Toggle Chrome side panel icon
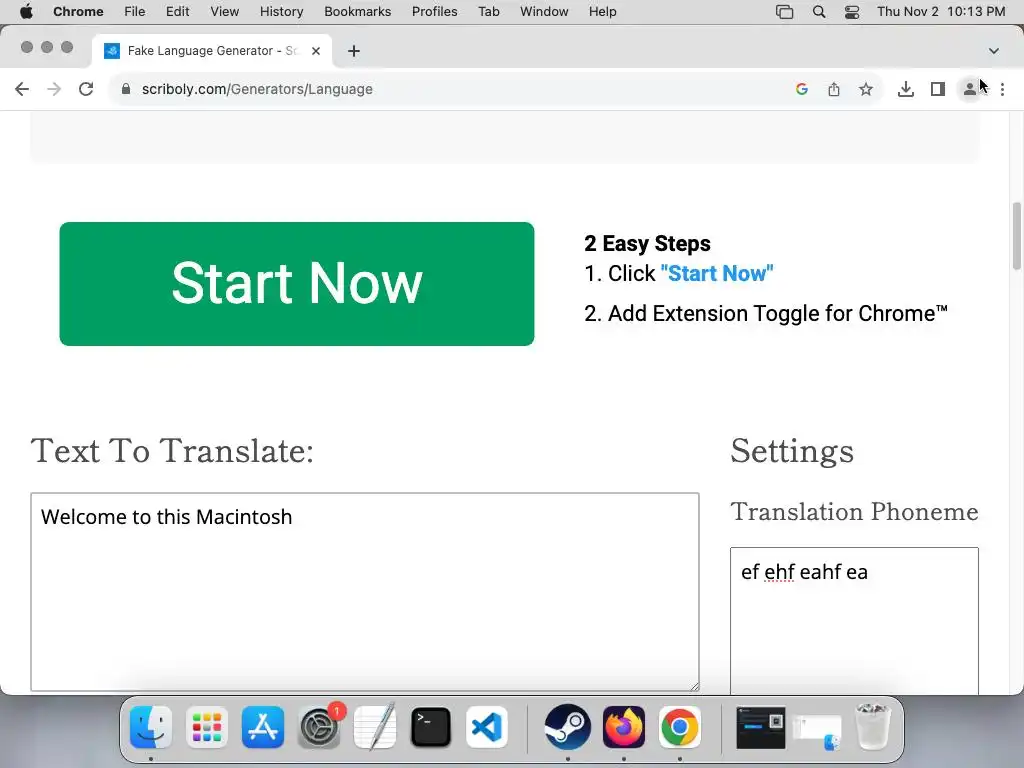Screen dimensions: 1024x768 938,89
